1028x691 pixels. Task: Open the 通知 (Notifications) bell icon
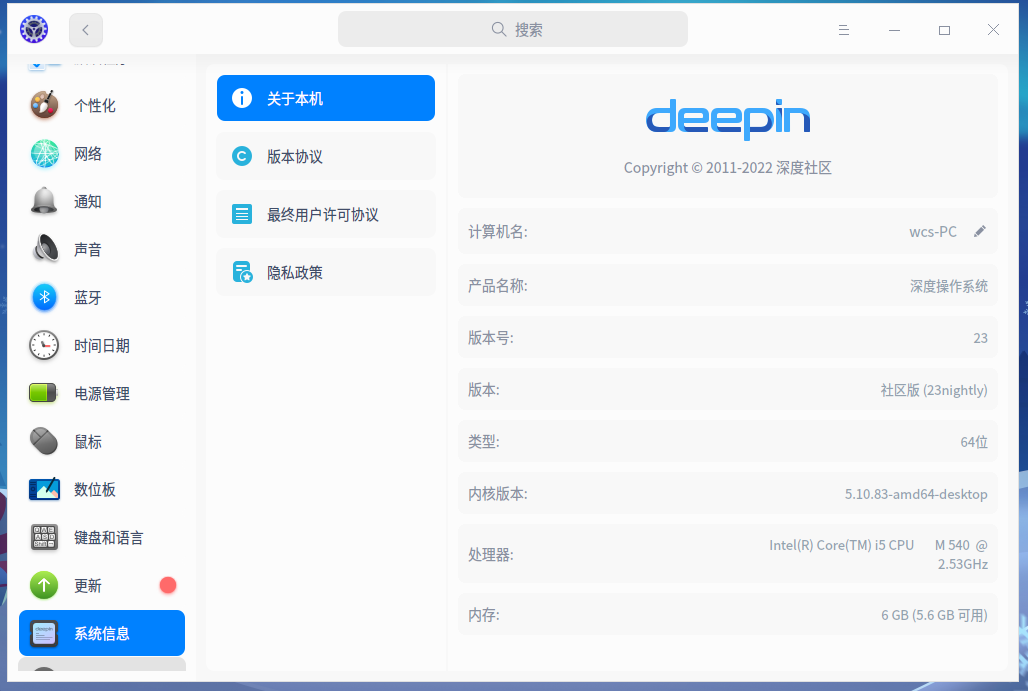click(44, 201)
